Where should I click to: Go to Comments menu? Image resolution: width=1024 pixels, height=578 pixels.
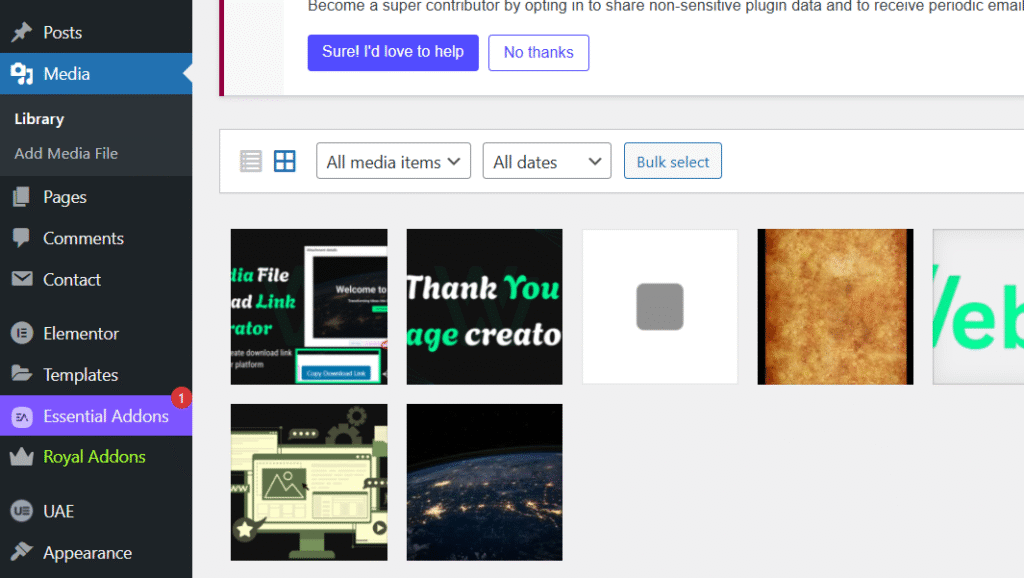(x=84, y=238)
